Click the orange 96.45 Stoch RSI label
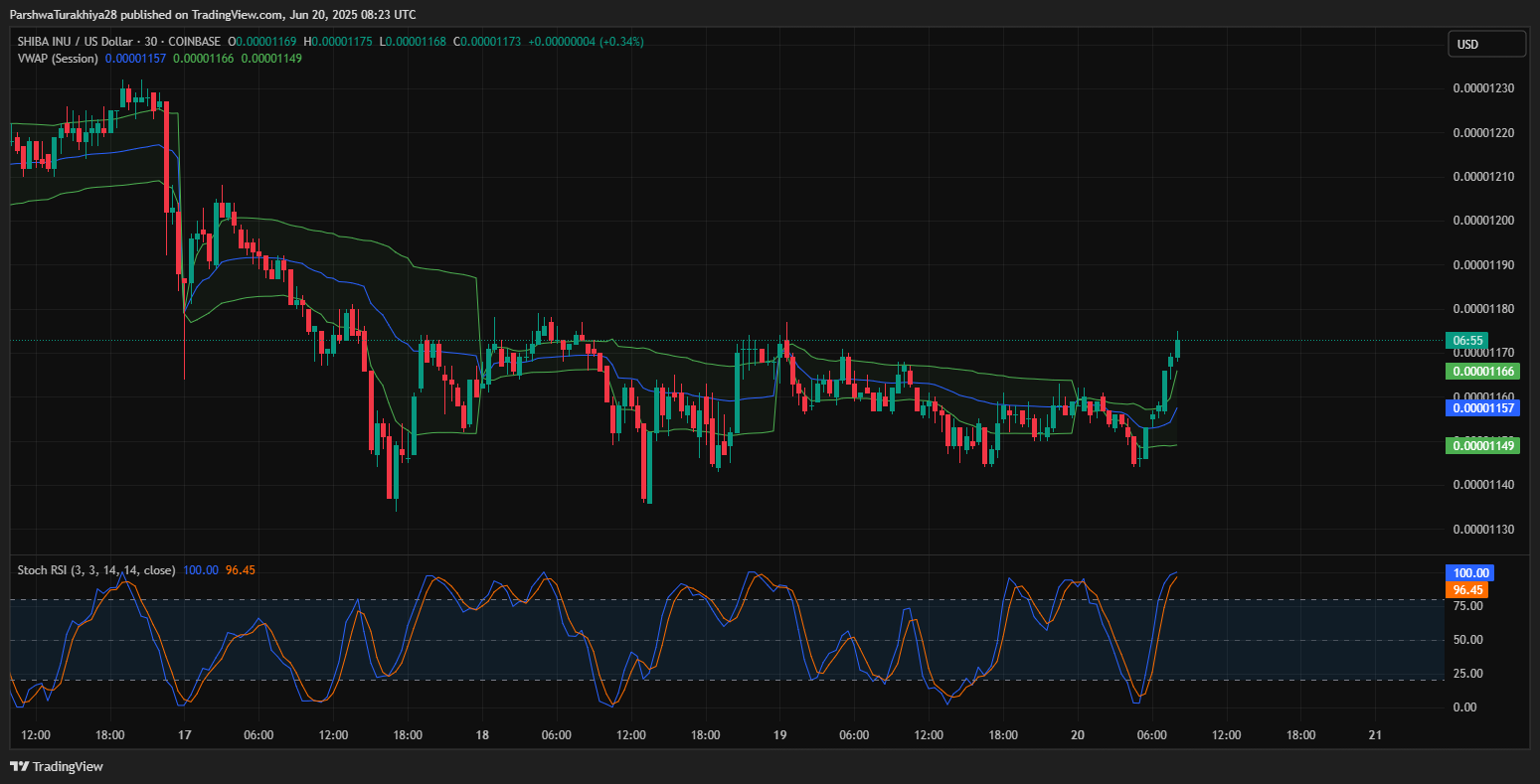This screenshot has width=1540, height=784. [x=1466, y=590]
